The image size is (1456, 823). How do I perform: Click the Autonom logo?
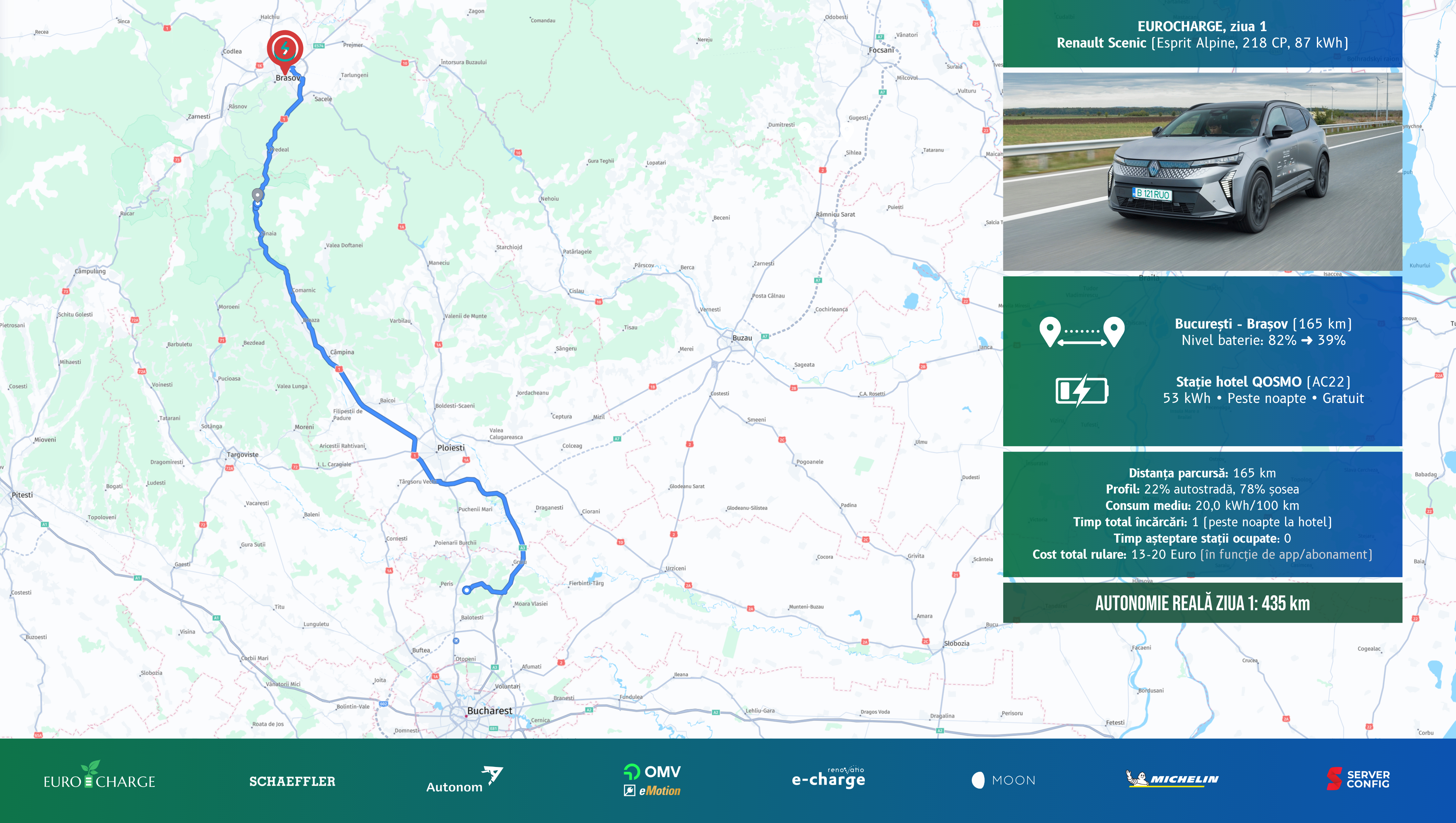464,780
